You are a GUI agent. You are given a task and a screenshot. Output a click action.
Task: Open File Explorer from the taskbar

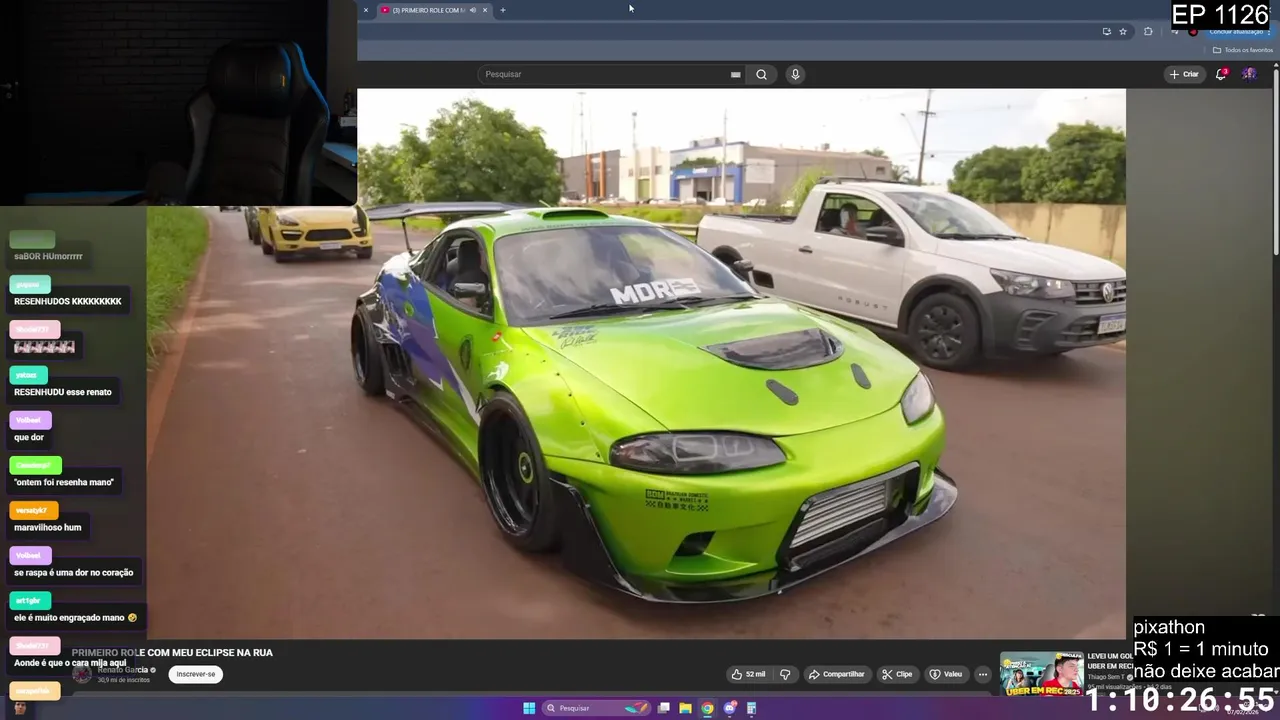(x=685, y=708)
